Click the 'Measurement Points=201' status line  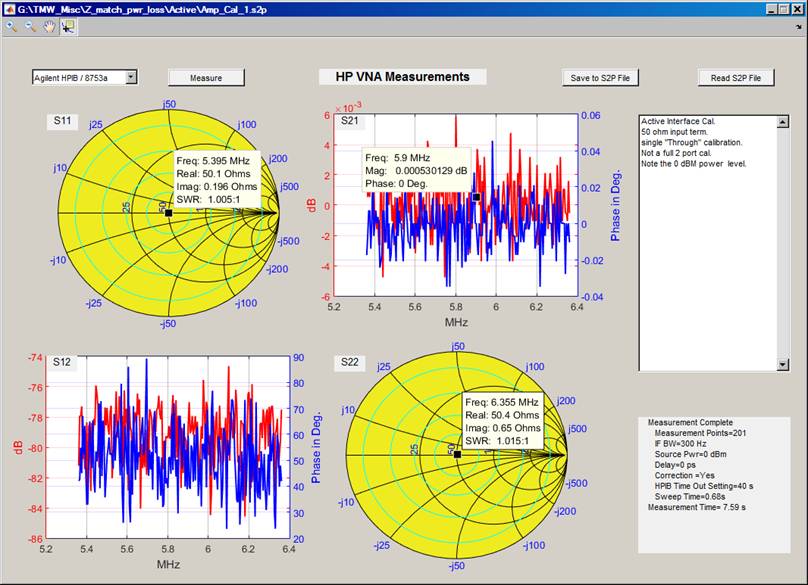pyautogui.click(x=700, y=433)
